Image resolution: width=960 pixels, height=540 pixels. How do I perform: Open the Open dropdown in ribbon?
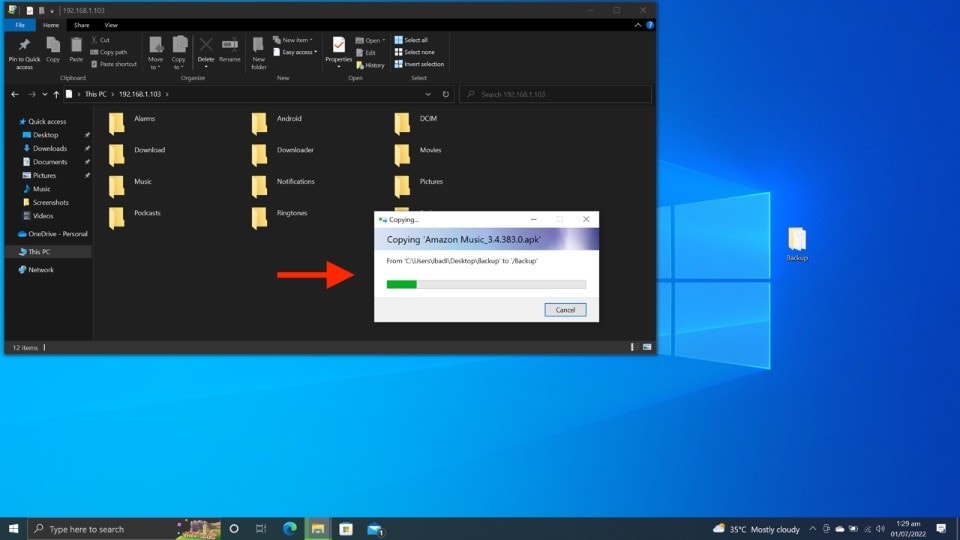click(x=370, y=40)
